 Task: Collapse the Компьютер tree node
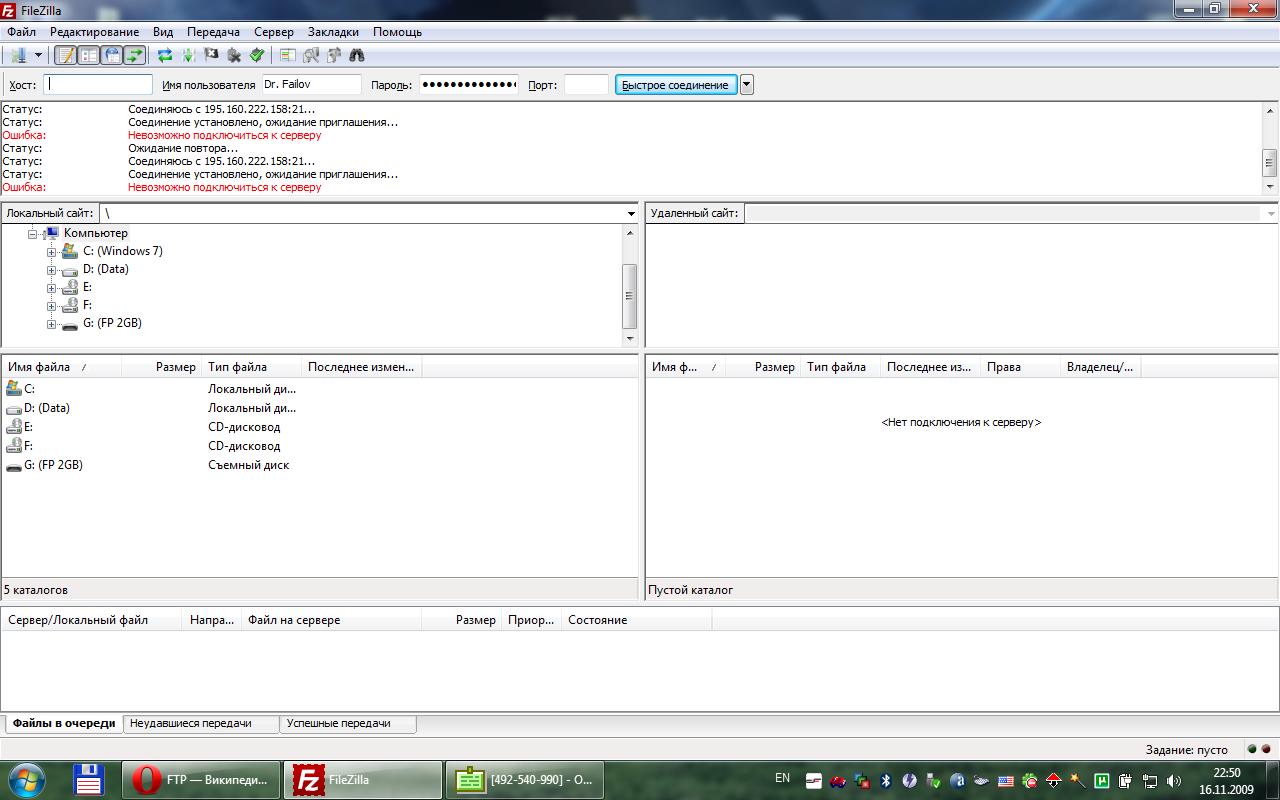[33, 233]
